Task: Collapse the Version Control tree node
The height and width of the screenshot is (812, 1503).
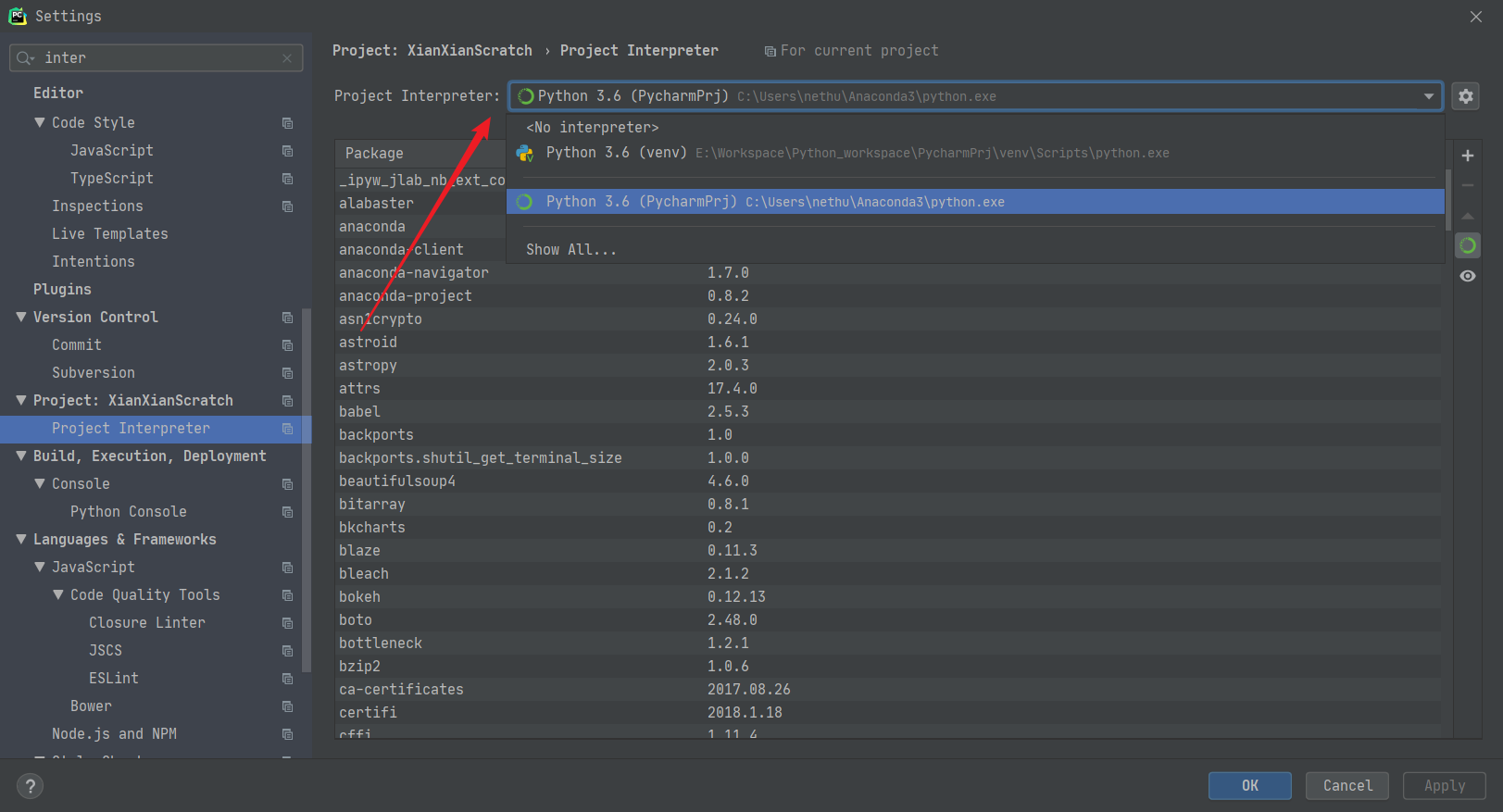Action: (x=20, y=317)
